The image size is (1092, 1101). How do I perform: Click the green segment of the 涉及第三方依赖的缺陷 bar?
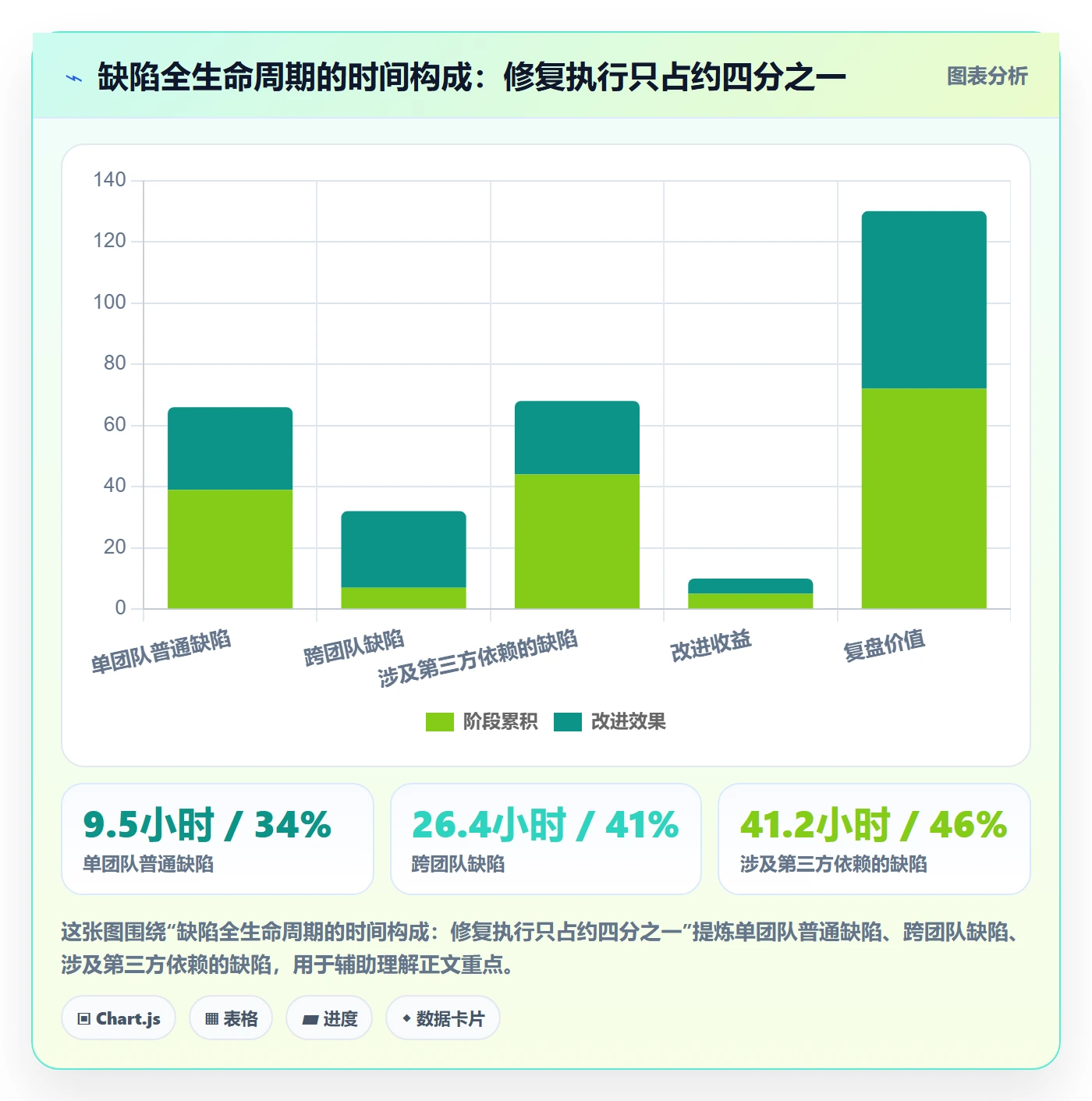[577, 541]
